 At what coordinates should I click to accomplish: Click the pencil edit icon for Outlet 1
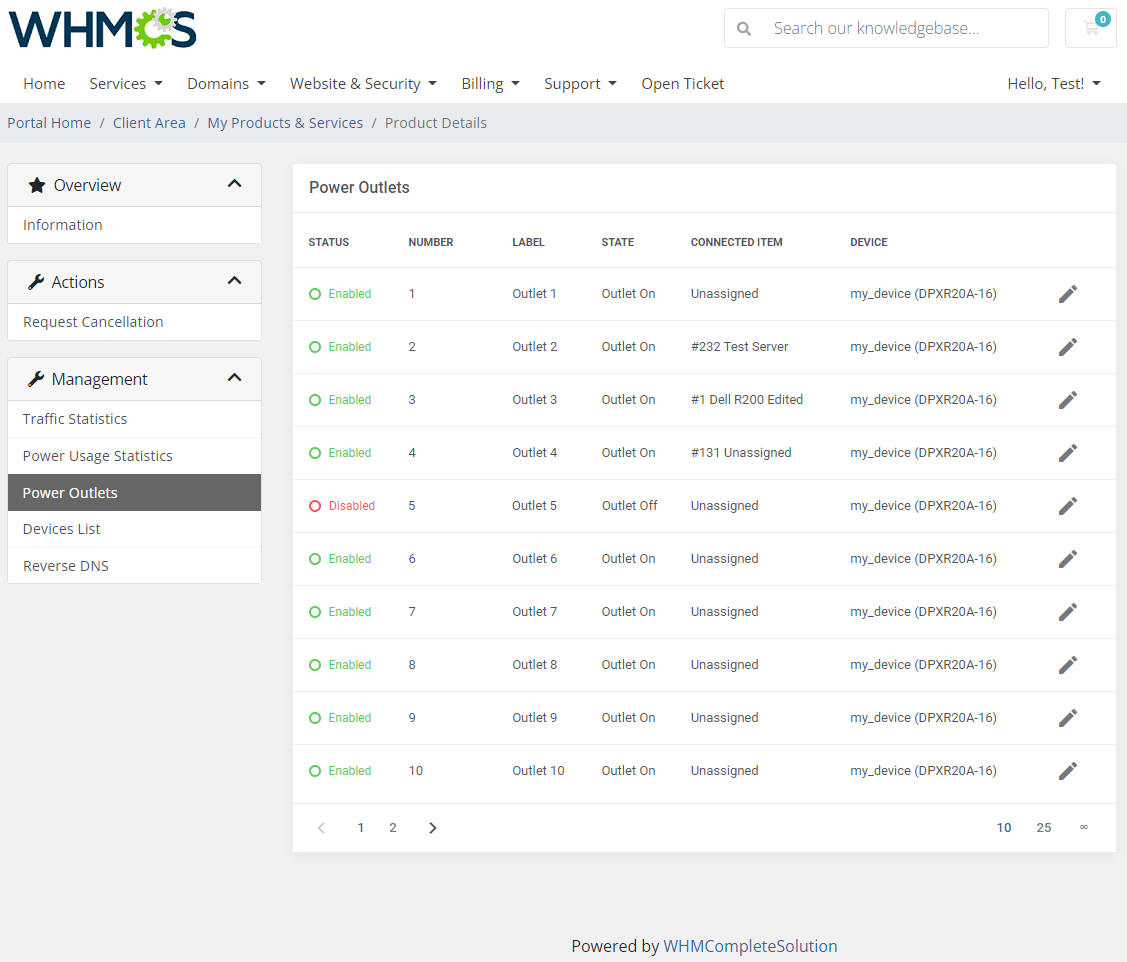[1067, 293]
